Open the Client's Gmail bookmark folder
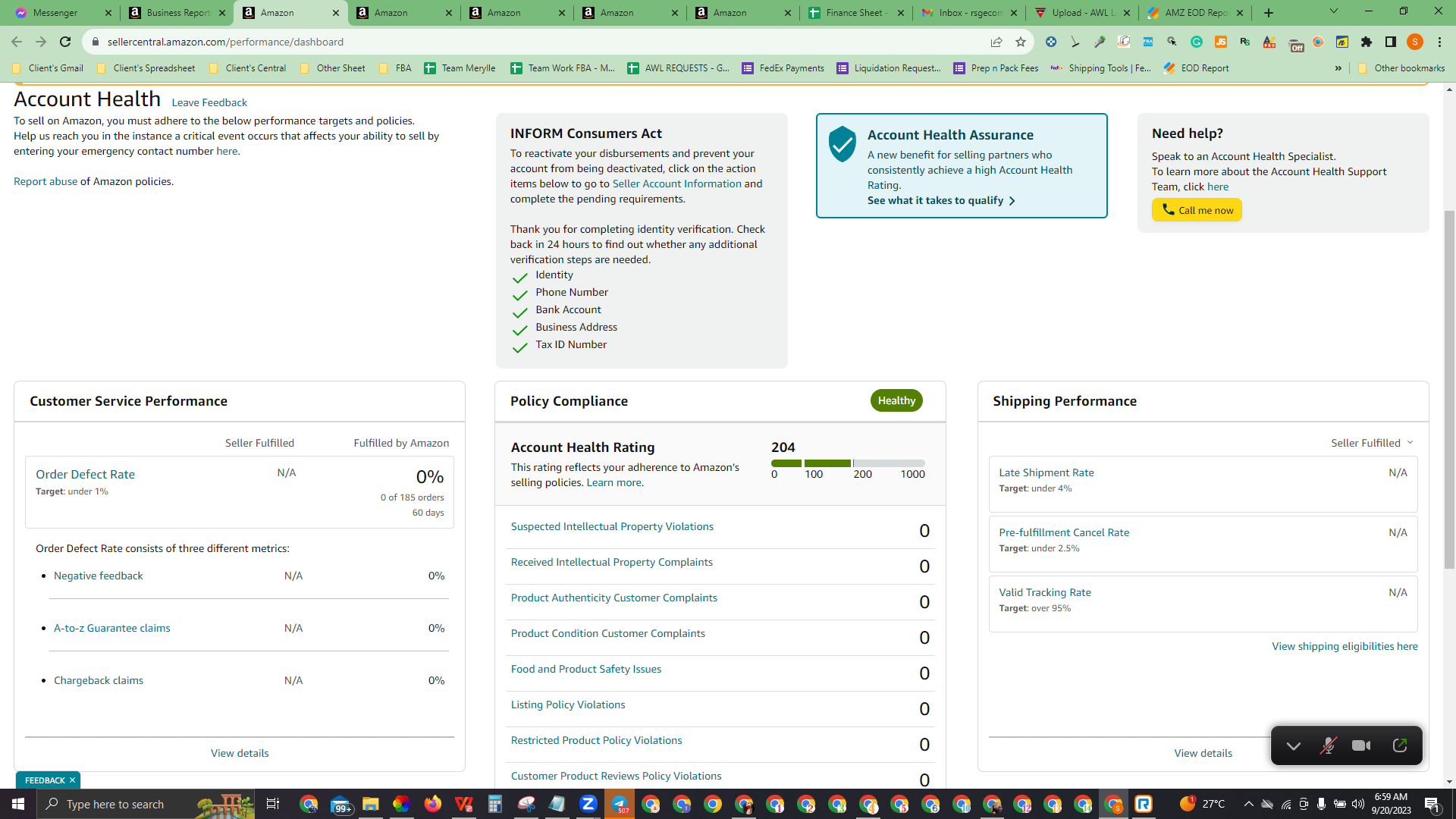 pyautogui.click(x=49, y=68)
